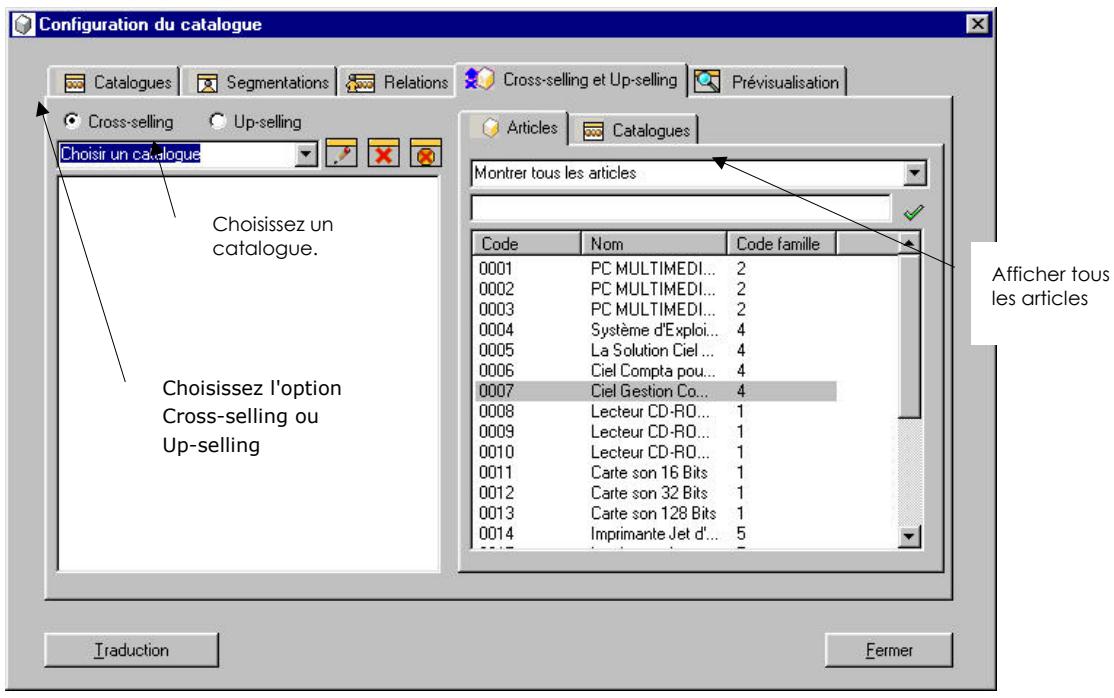Select the 'Système d'Exploi...' article row
Viewport: 1114px width, 698px height.
pyautogui.click(x=655, y=330)
